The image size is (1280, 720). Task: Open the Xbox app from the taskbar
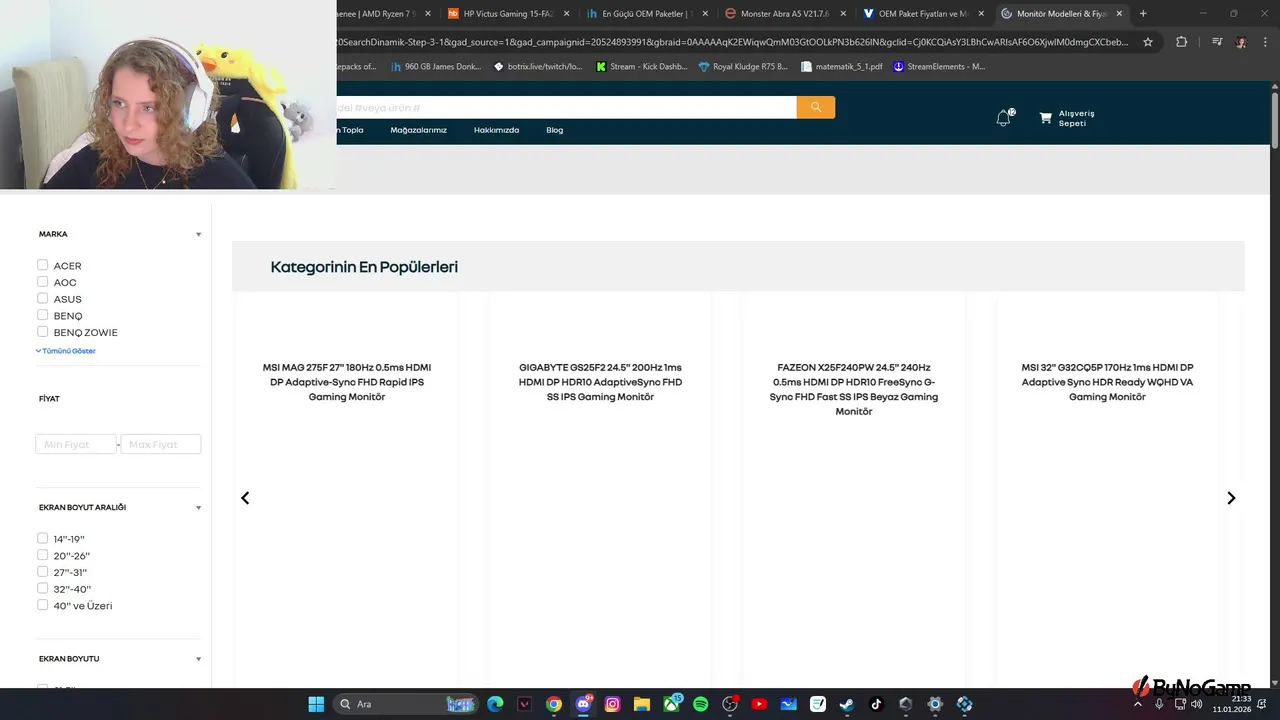click(671, 704)
